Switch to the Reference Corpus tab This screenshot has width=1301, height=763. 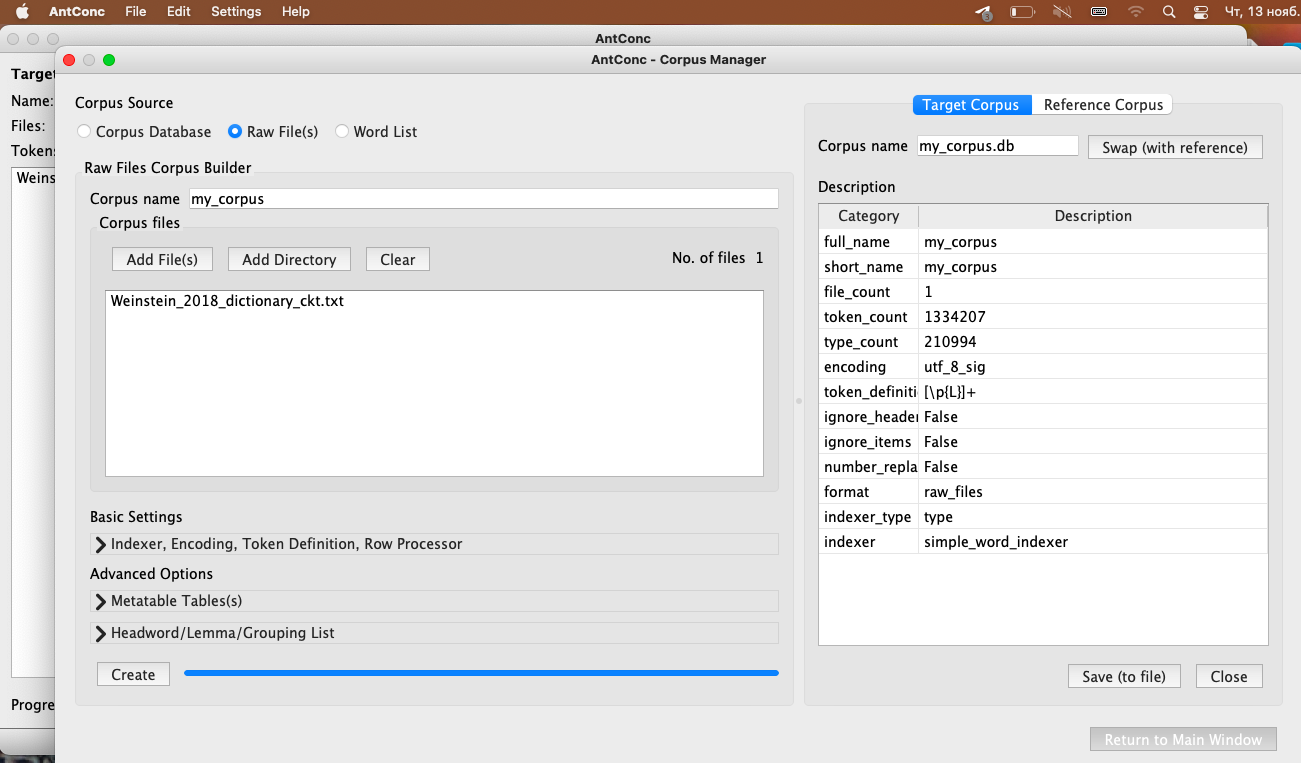[1103, 104]
